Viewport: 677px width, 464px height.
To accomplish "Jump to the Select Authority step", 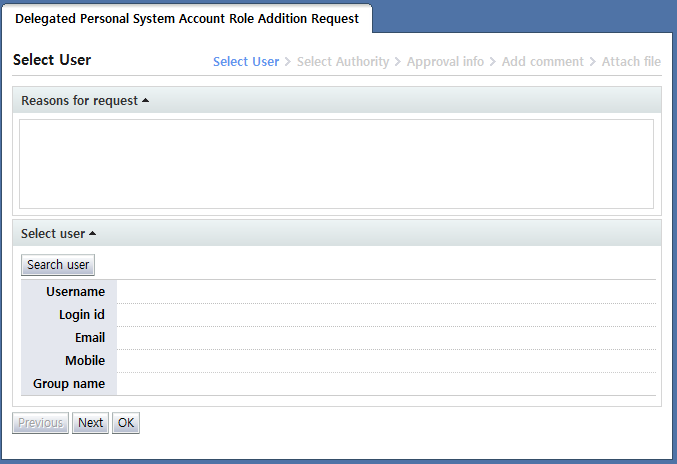I will click(x=343, y=62).
